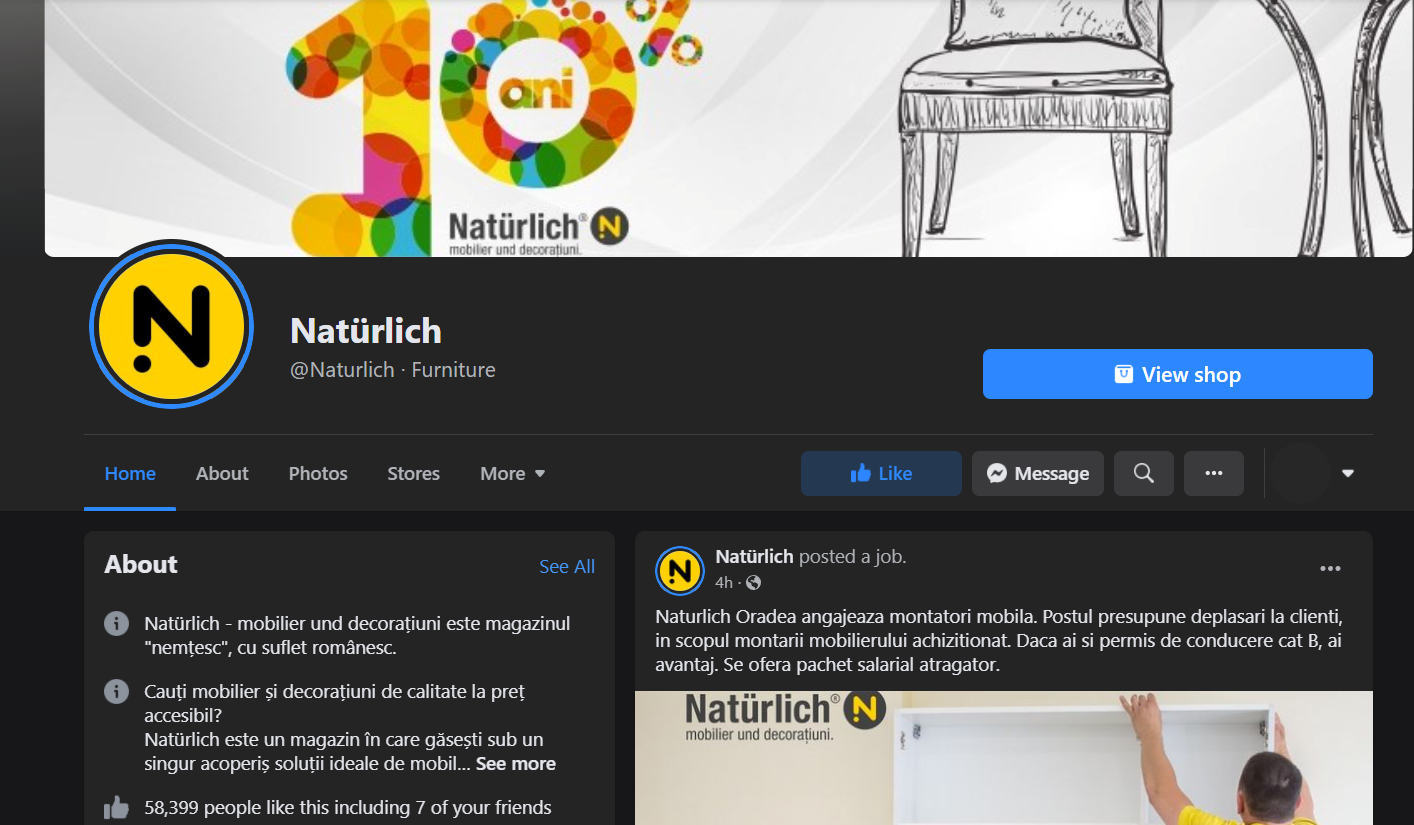Open the post's 4h timestamp
The image size is (1414, 825).
pyautogui.click(x=724, y=583)
